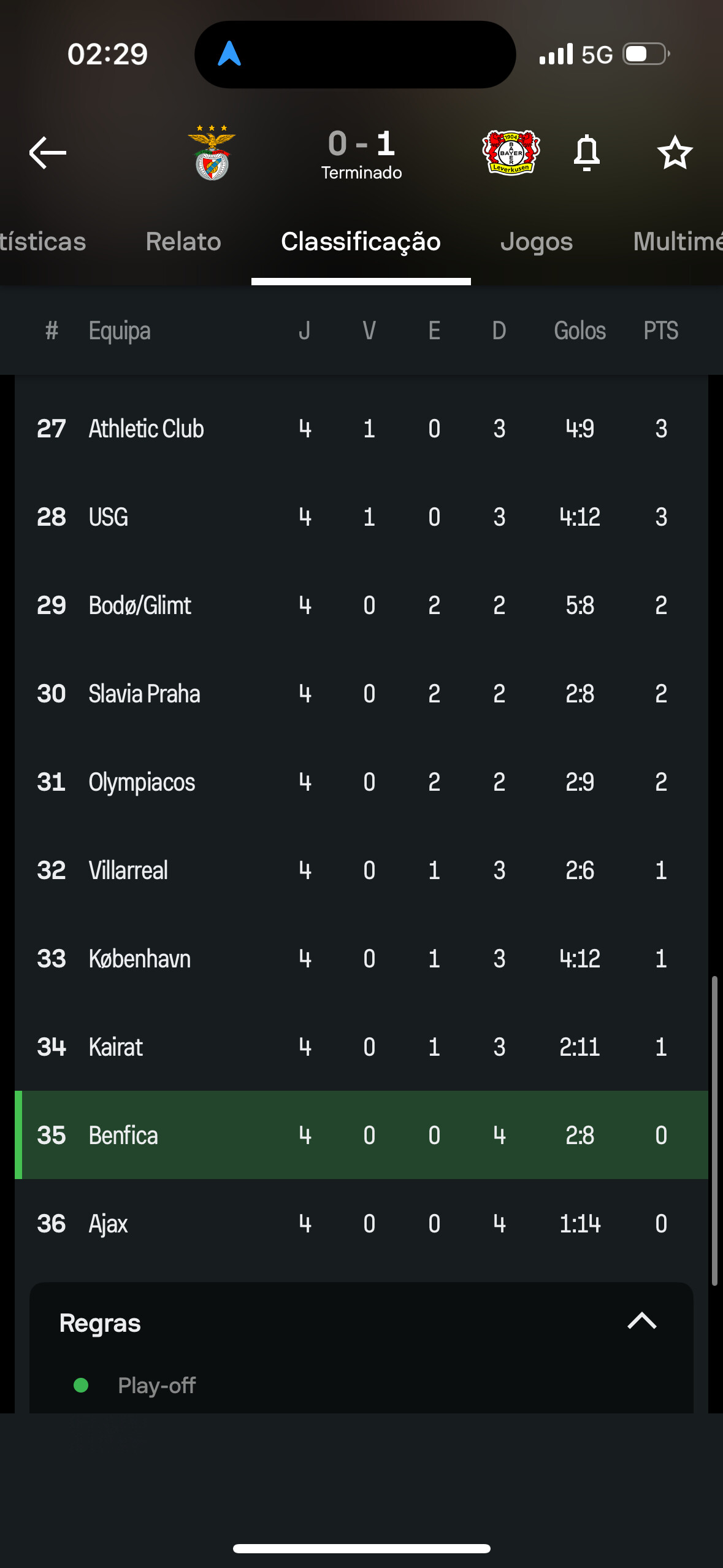Switch to the Relato tab
The width and height of the screenshot is (723, 1568).
[x=183, y=242]
